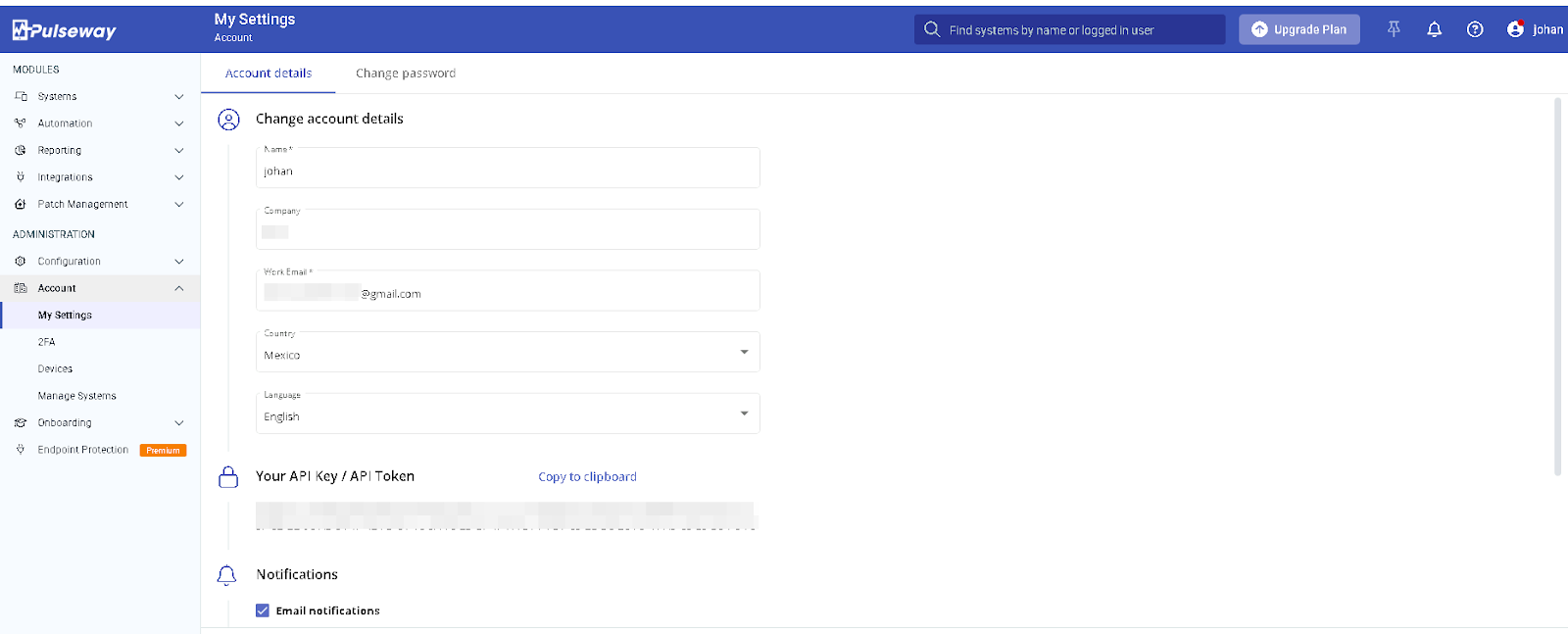Open the Country dropdown showing Mexico
The width and height of the screenshot is (1568, 634).
(x=507, y=353)
